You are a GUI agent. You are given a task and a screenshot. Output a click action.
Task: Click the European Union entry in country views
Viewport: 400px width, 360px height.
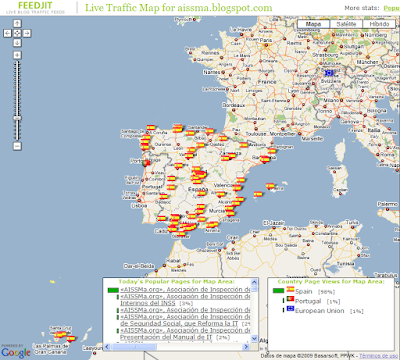pyautogui.click(x=320, y=311)
